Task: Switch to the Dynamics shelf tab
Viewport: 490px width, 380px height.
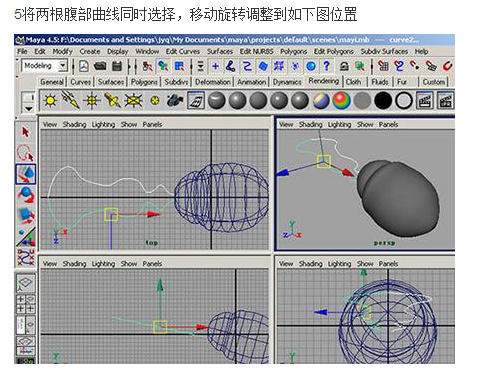Action: coord(287,82)
